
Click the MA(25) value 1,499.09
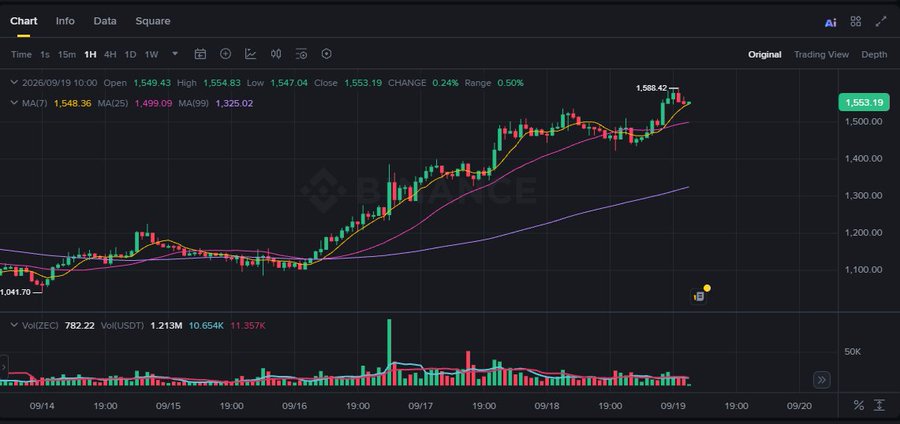(153, 103)
